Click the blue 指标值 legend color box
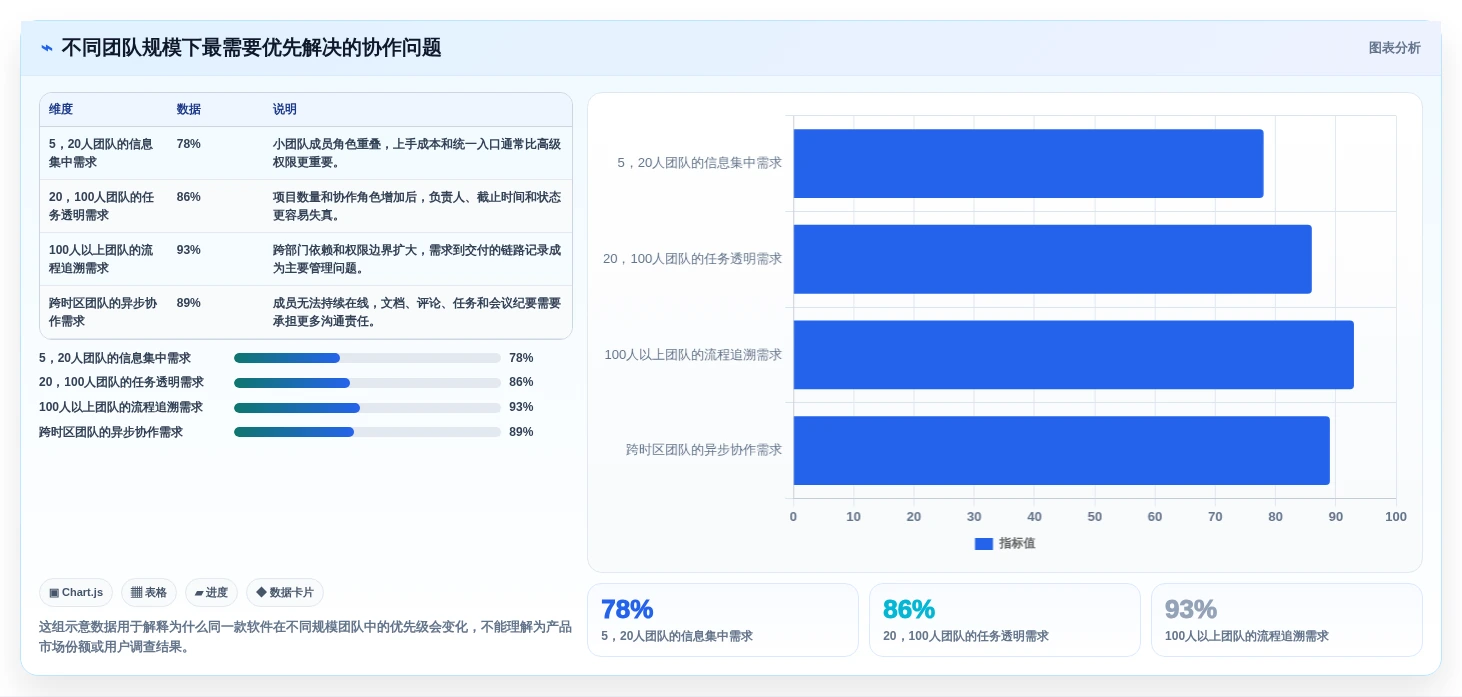The height and width of the screenshot is (697, 1462). coord(984,543)
